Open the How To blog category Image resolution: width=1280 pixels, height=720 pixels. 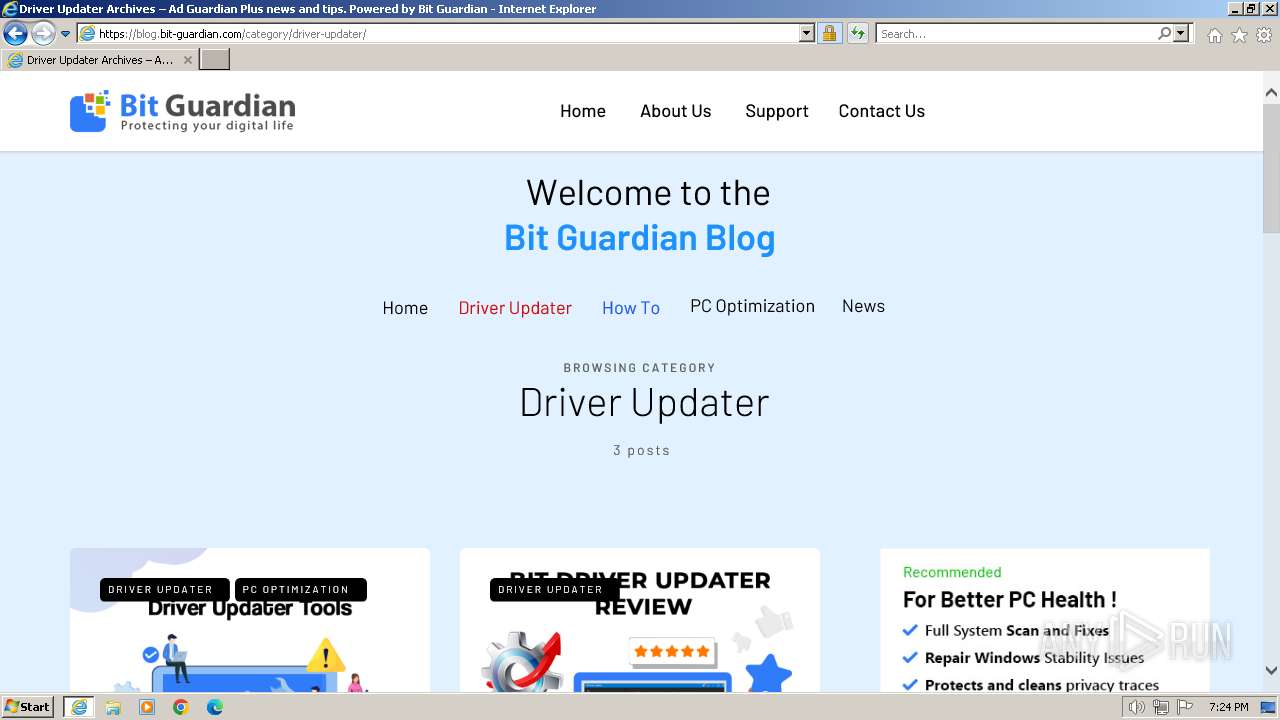(x=631, y=308)
